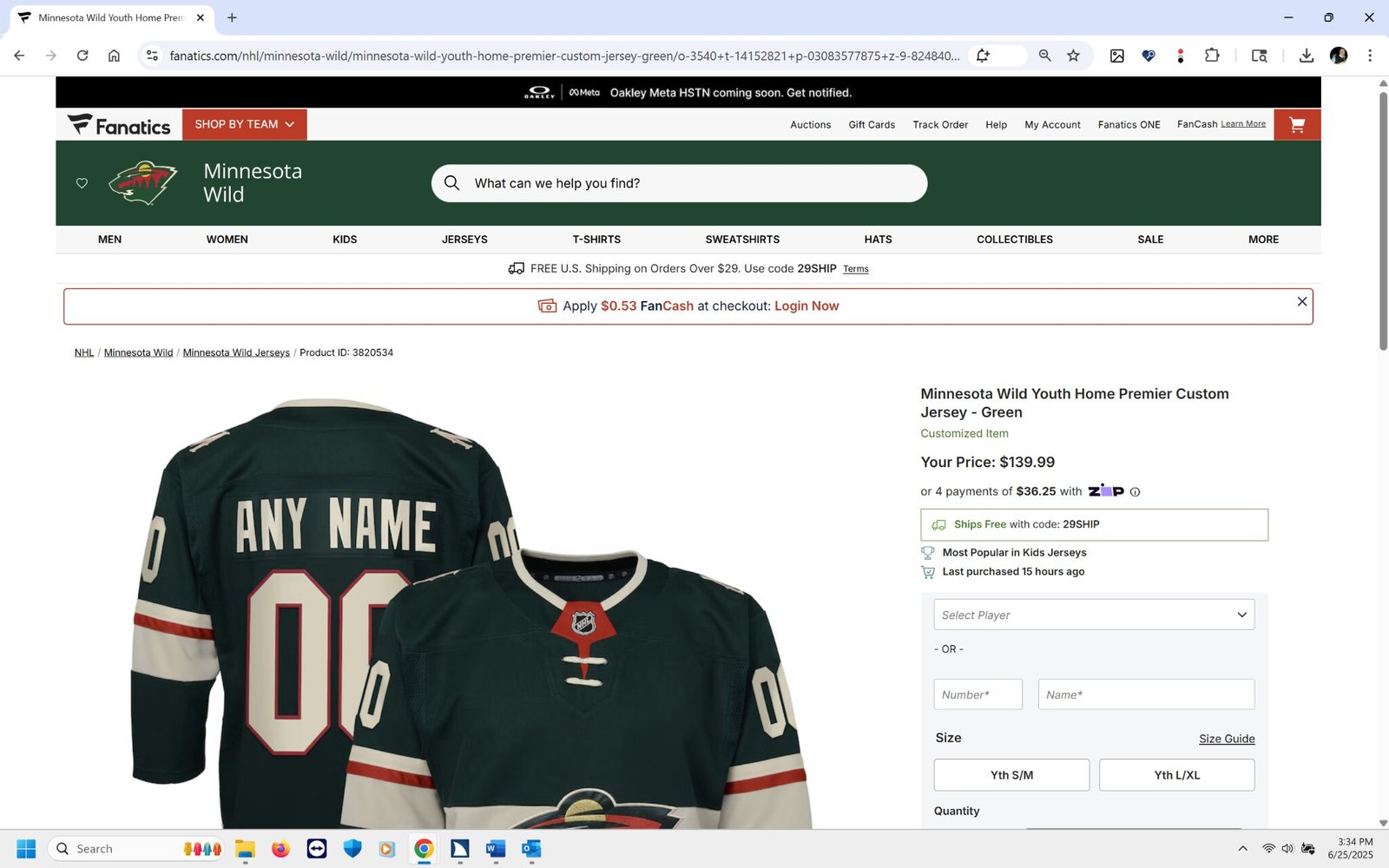This screenshot has height=868, width=1389.
Task: Click the Windows taskbar Search box
Action: pos(135,849)
